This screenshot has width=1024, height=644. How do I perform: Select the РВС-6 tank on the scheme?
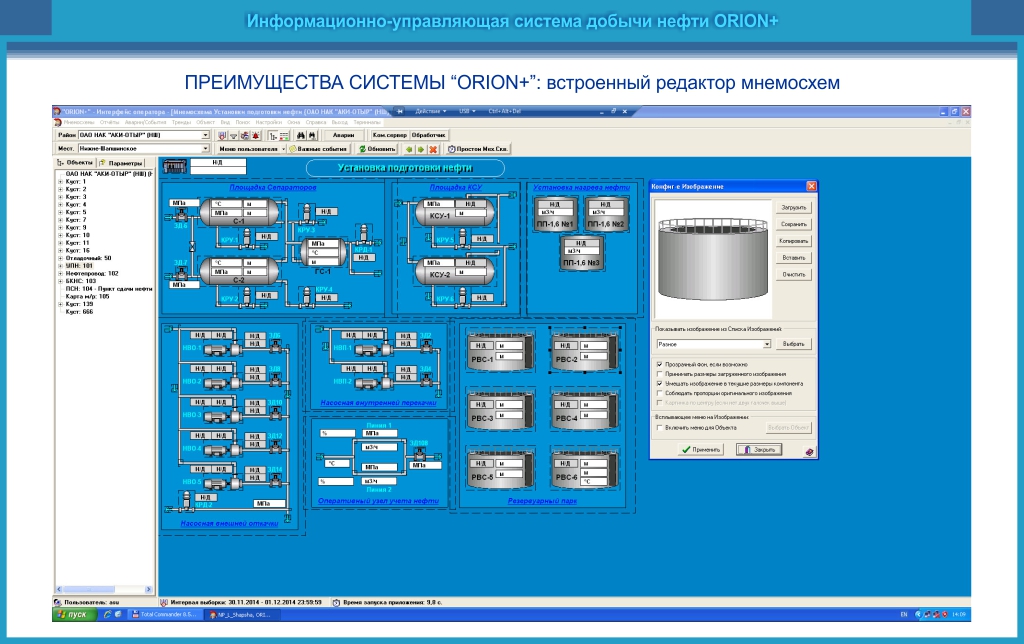point(585,470)
